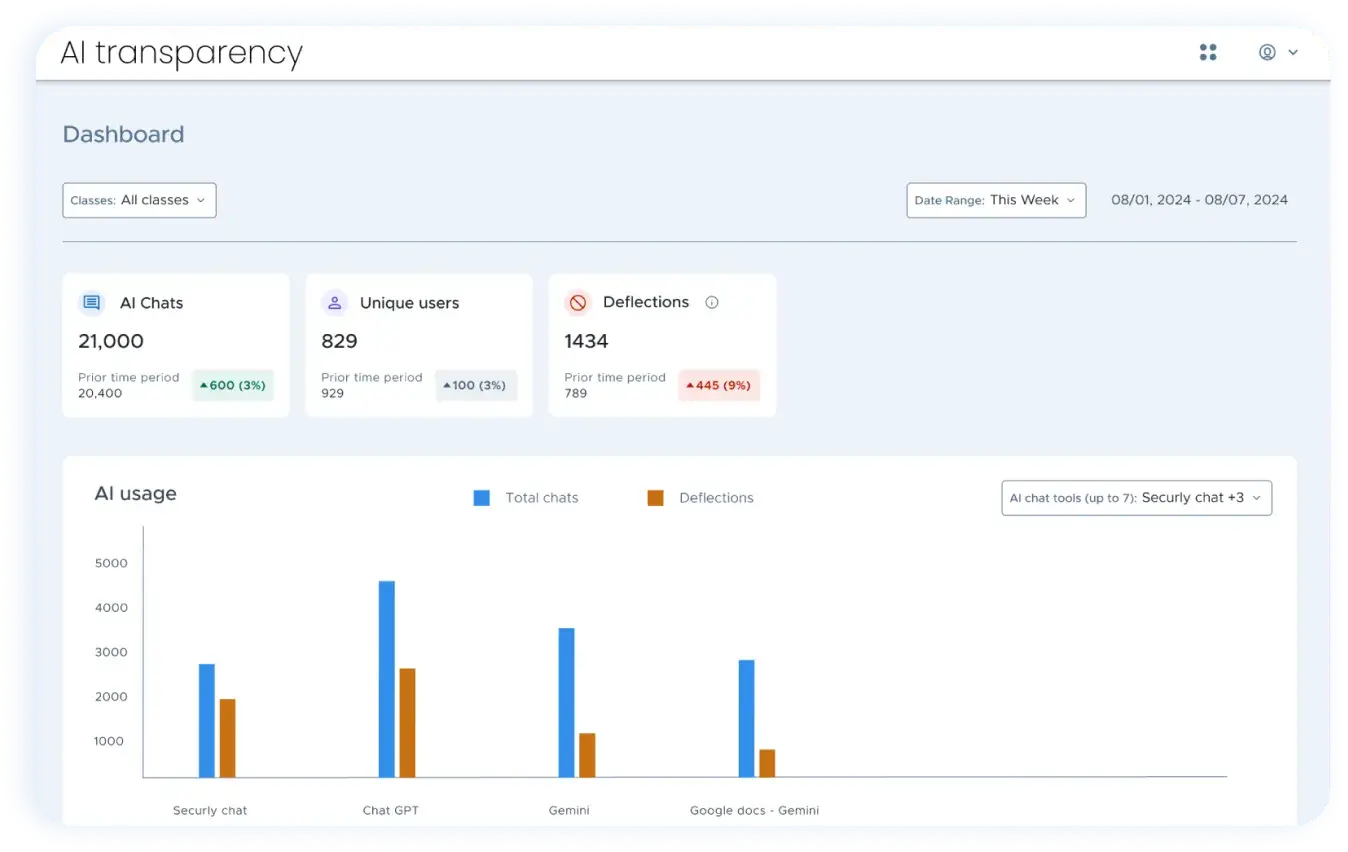The image size is (1348, 852).
Task: Select the Chat GPT blue bar in the chart
Action: (x=385, y=678)
